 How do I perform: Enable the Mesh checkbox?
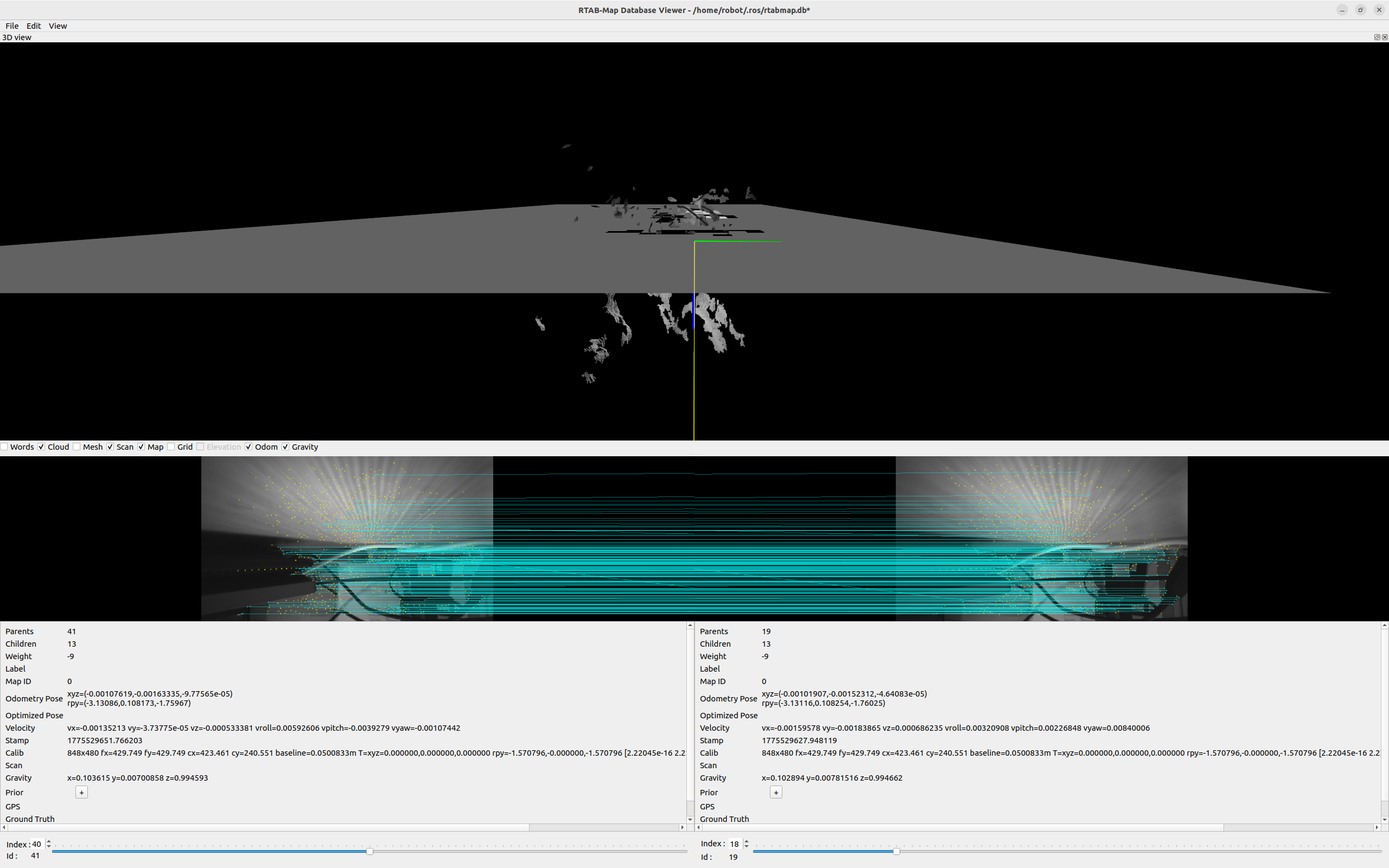click(77, 446)
